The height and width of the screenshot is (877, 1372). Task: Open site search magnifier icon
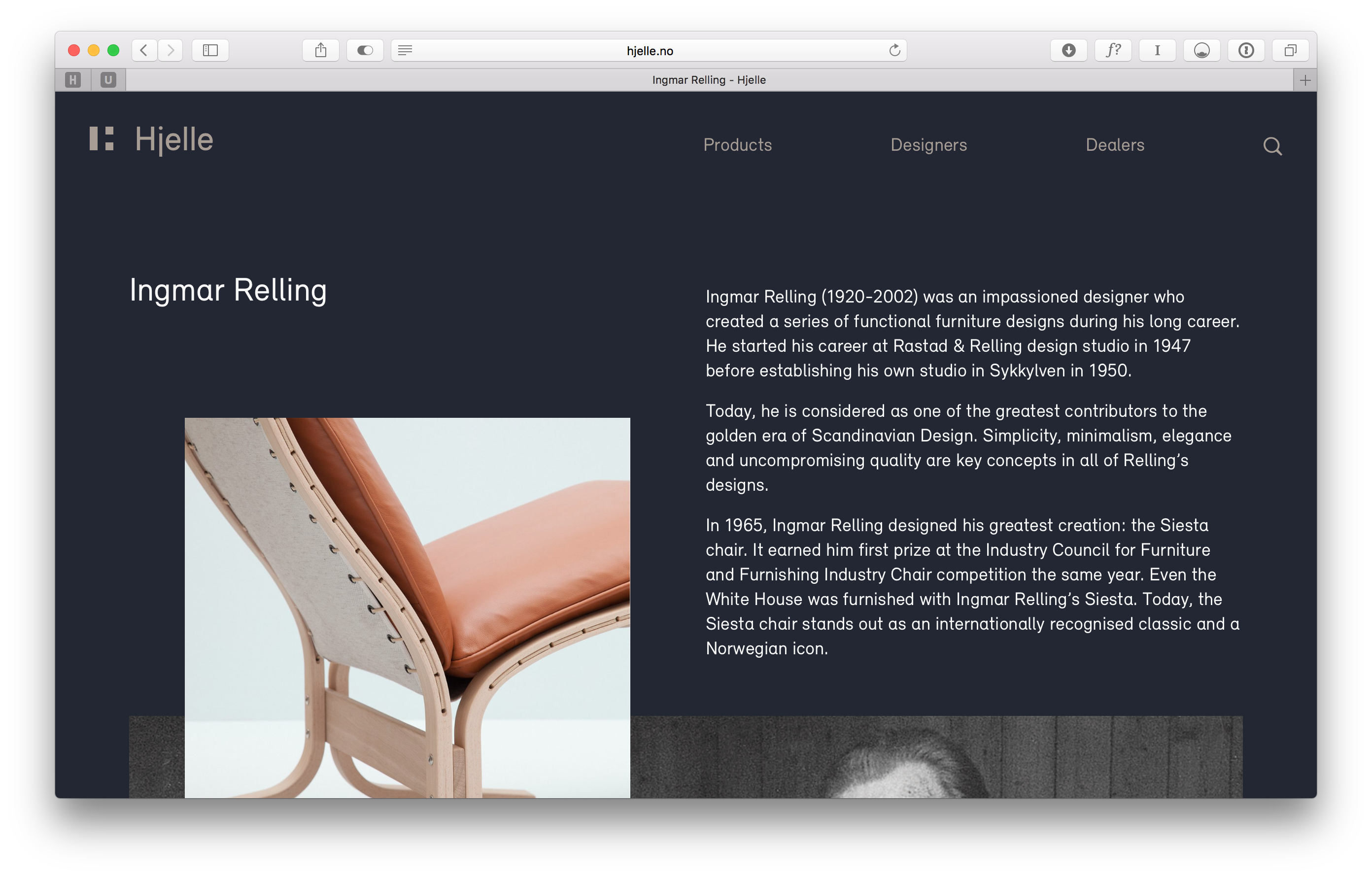pos(1272,146)
